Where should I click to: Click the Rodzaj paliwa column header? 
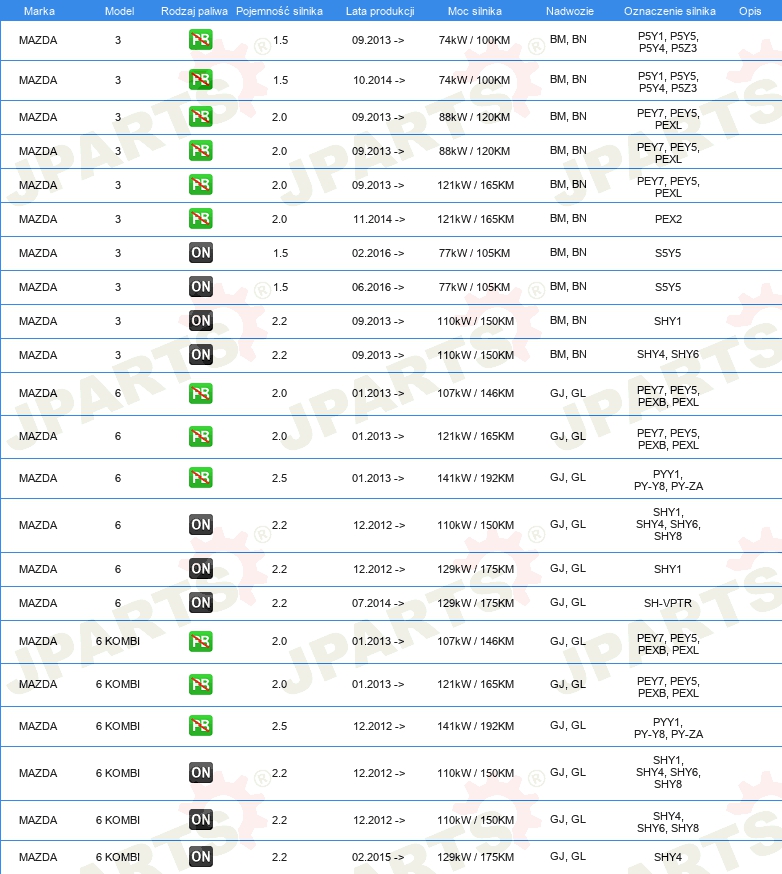pyautogui.click(x=194, y=11)
